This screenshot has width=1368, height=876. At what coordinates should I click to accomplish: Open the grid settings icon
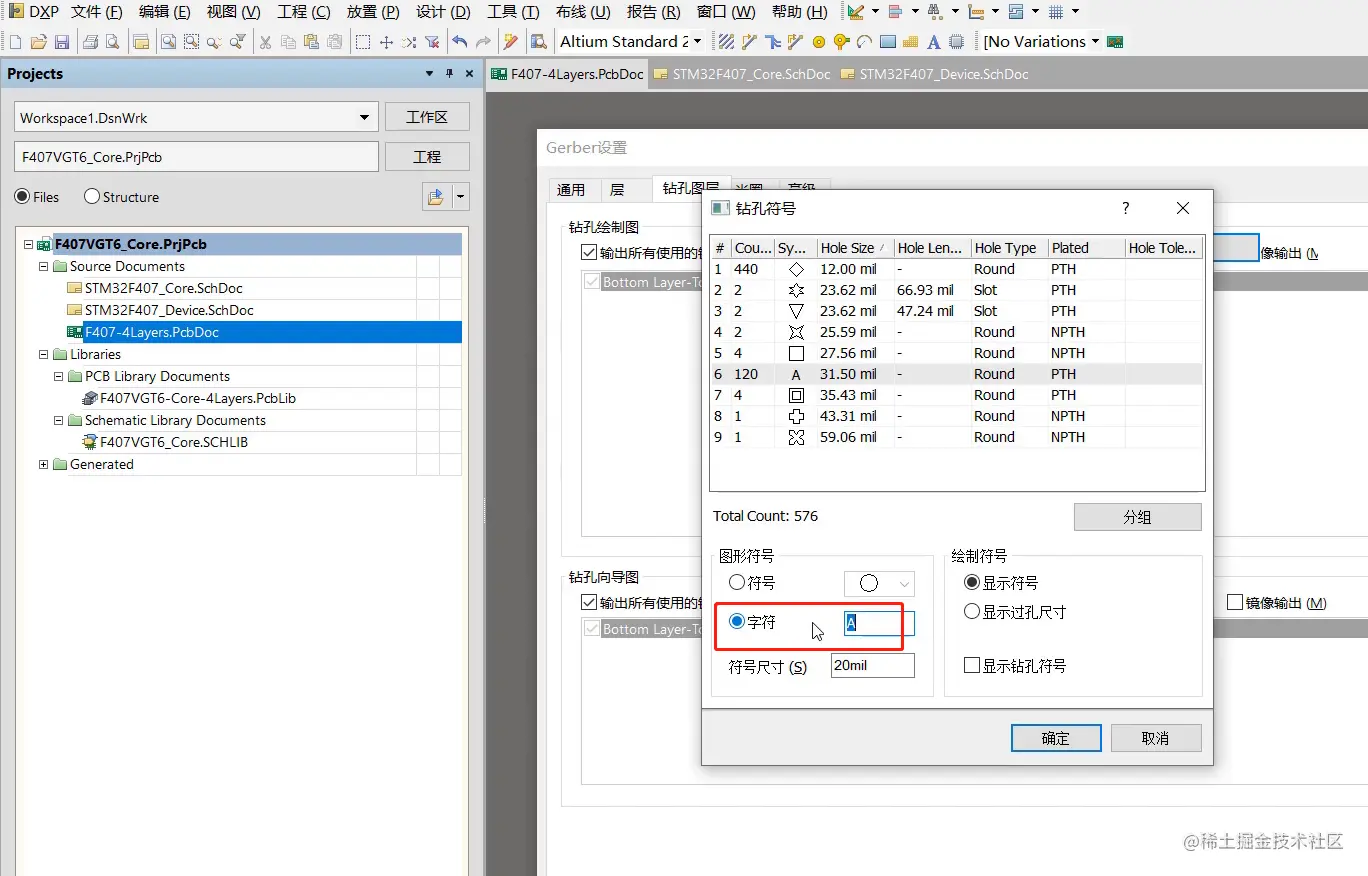point(1055,12)
